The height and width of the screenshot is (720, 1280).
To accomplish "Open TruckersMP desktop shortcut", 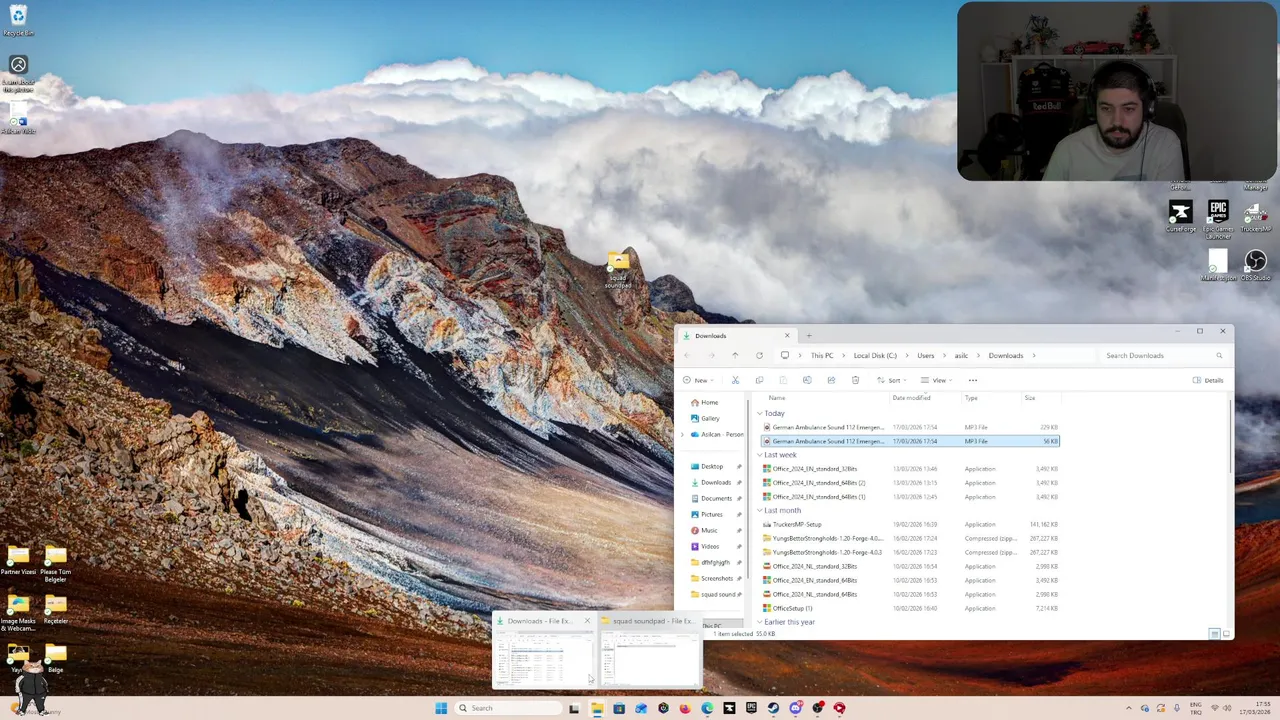I will (x=1255, y=217).
